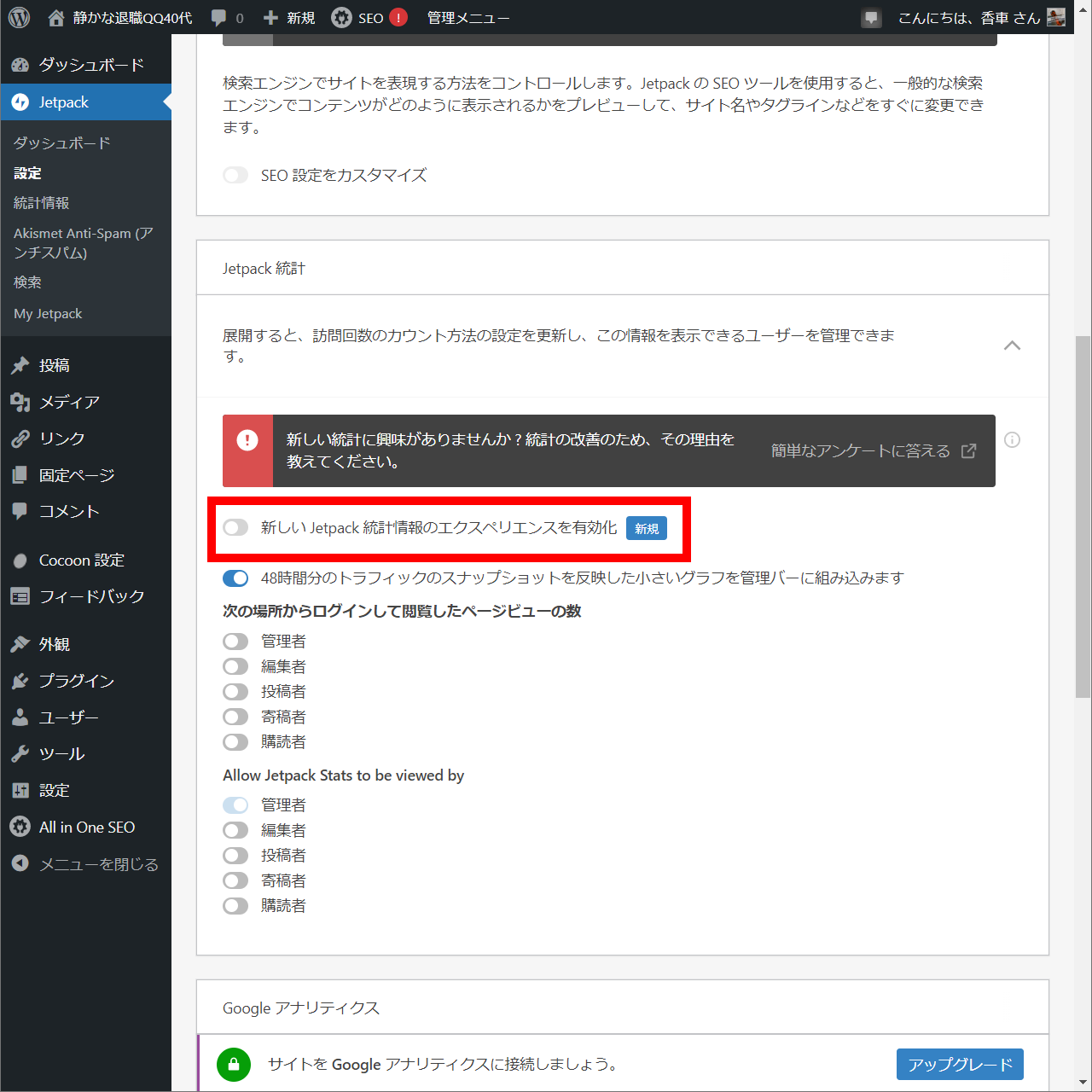Open the site home icon 静かな退職QQ40代
The height and width of the screenshot is (1092, 1092).
pyautogui.click(x=56, y=17)
